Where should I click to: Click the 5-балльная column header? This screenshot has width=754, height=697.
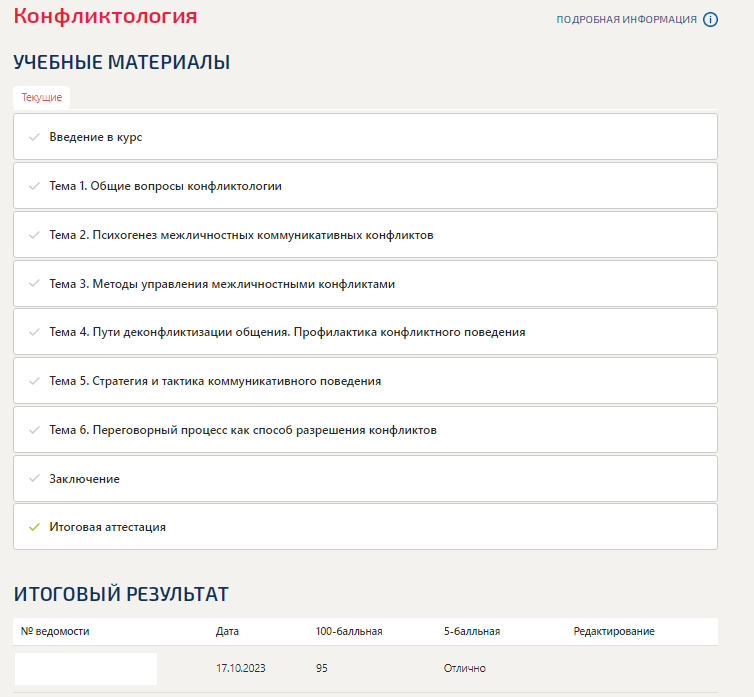pyautogui.click(x=472, y=631)
